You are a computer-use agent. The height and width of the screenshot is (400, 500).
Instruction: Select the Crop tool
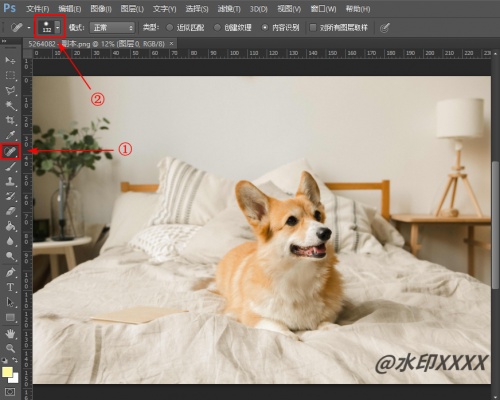coord(10,120)
